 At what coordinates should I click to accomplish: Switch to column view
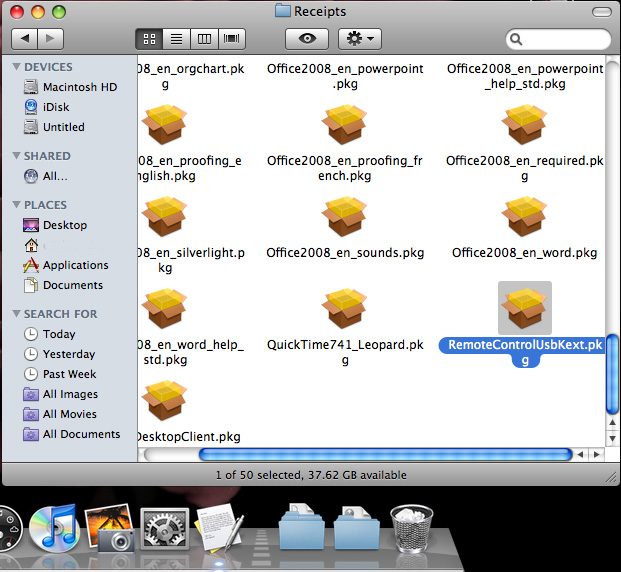click(204, 39)
